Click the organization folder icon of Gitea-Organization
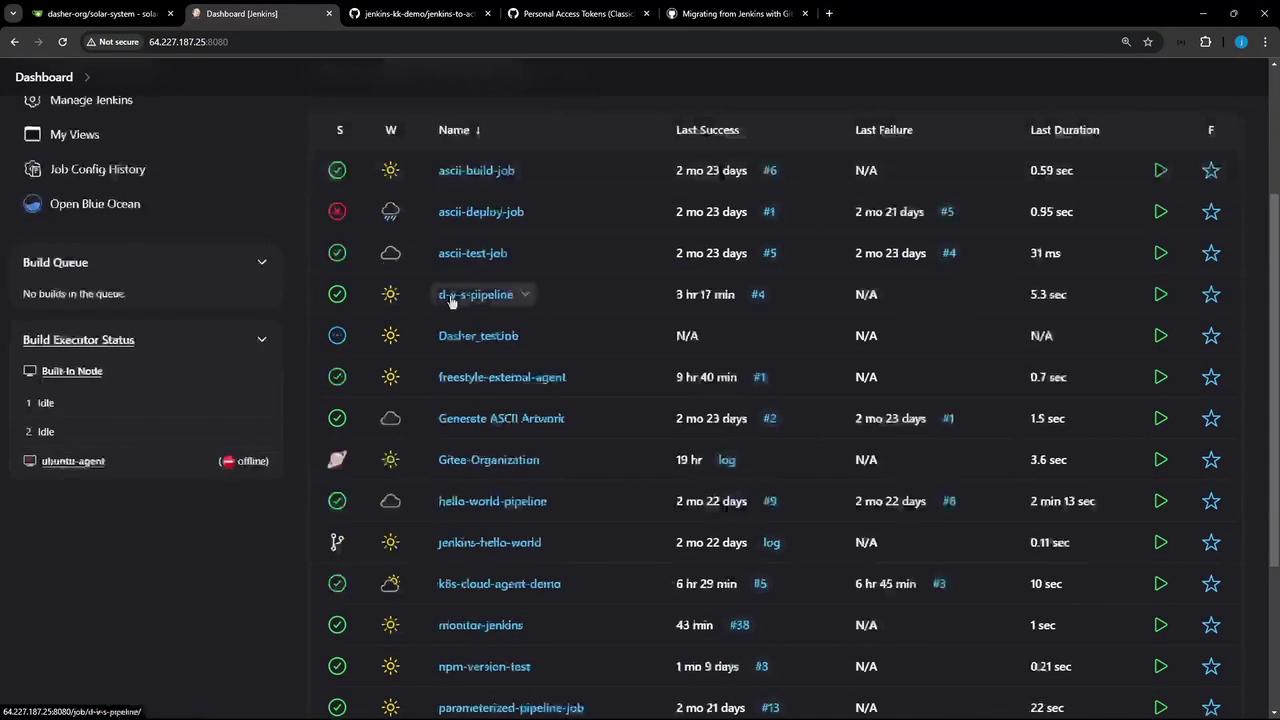Screen dimensions: 1280x720 337,460
